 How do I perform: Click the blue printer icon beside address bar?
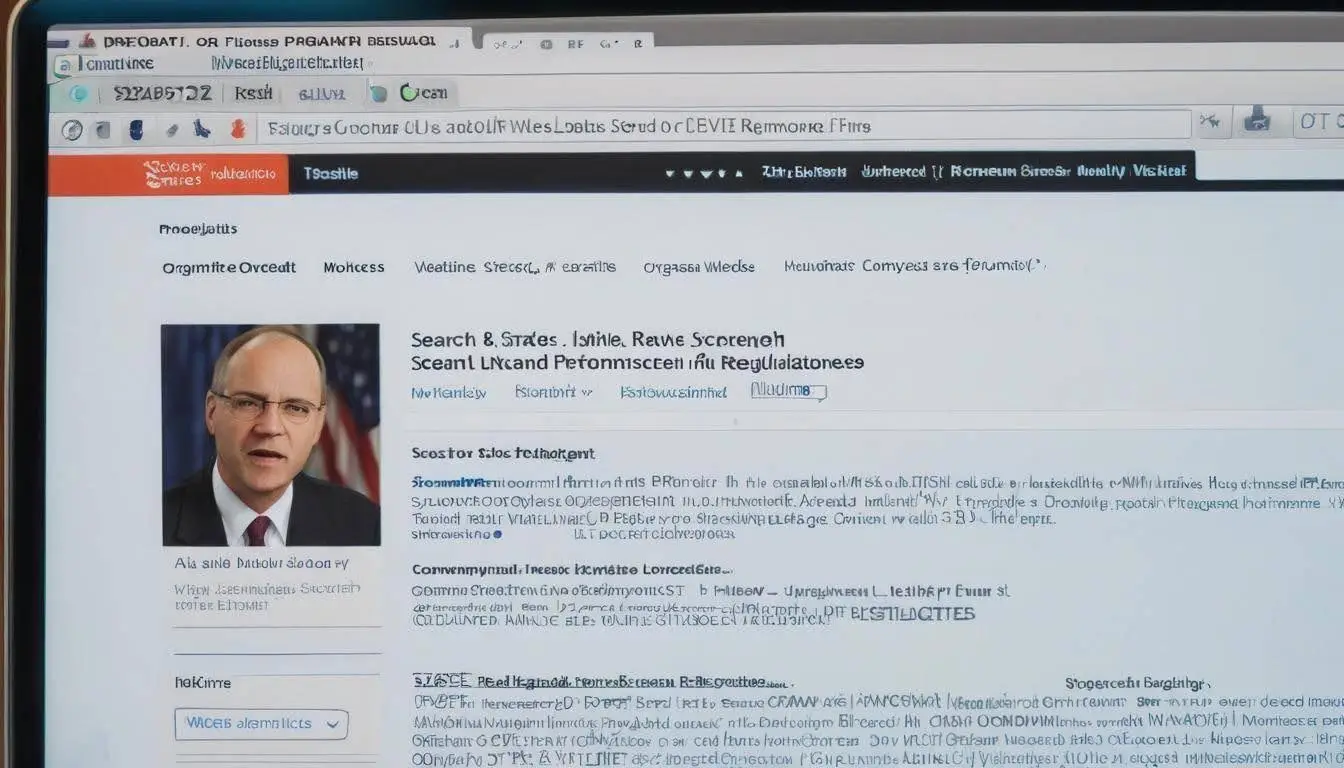click(1258, 122)
